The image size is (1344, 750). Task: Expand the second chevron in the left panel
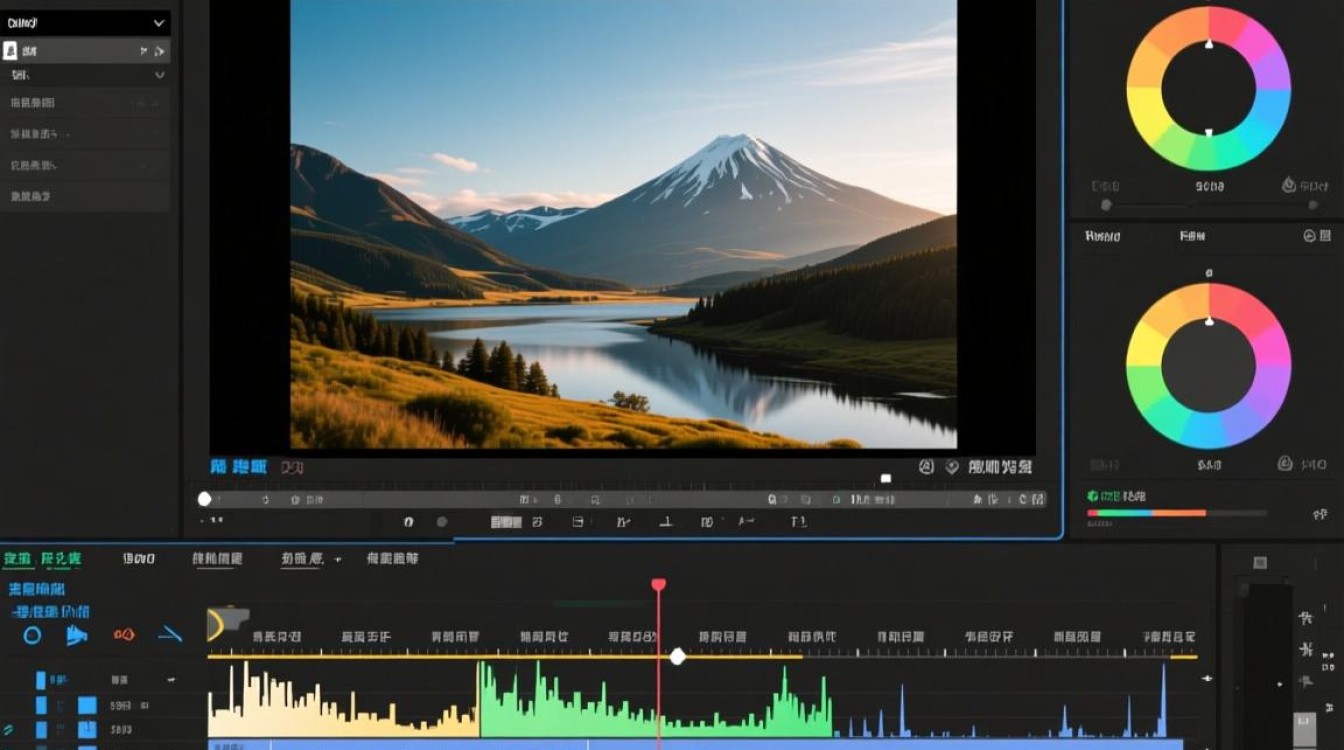(x=159, y=75)
